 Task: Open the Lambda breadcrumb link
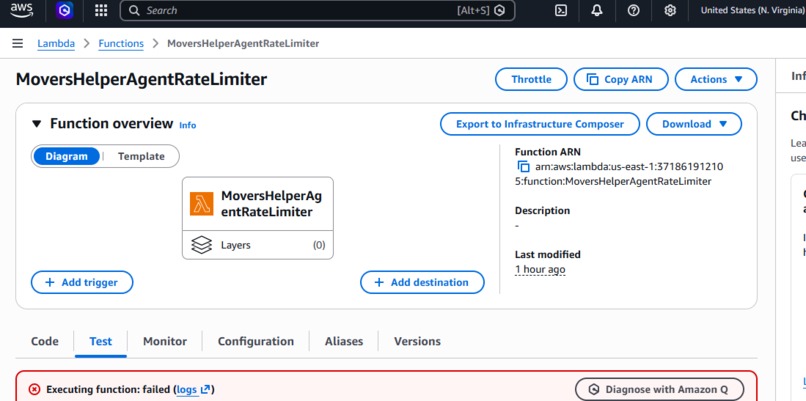(x=56, y=43)
